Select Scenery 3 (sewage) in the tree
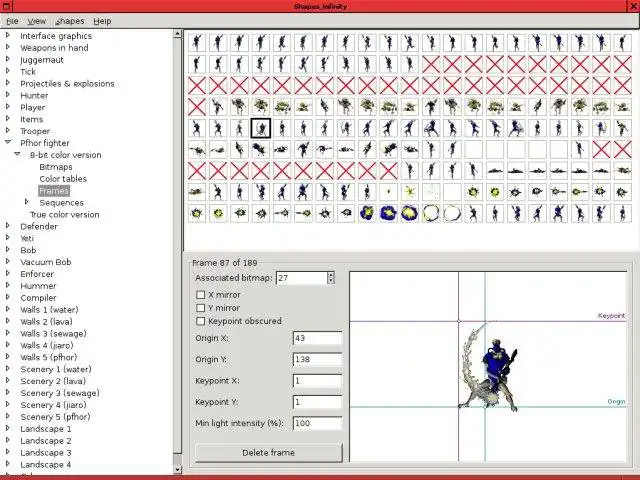The width and height of the screenshot is (640, 480). pos(60,393)
